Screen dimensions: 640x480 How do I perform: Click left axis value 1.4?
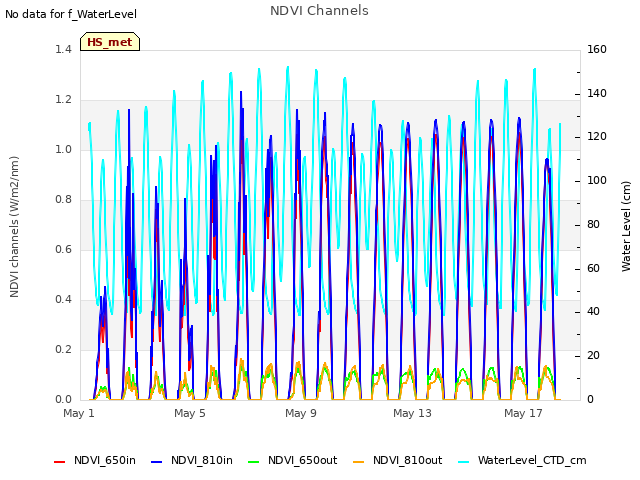63,49
